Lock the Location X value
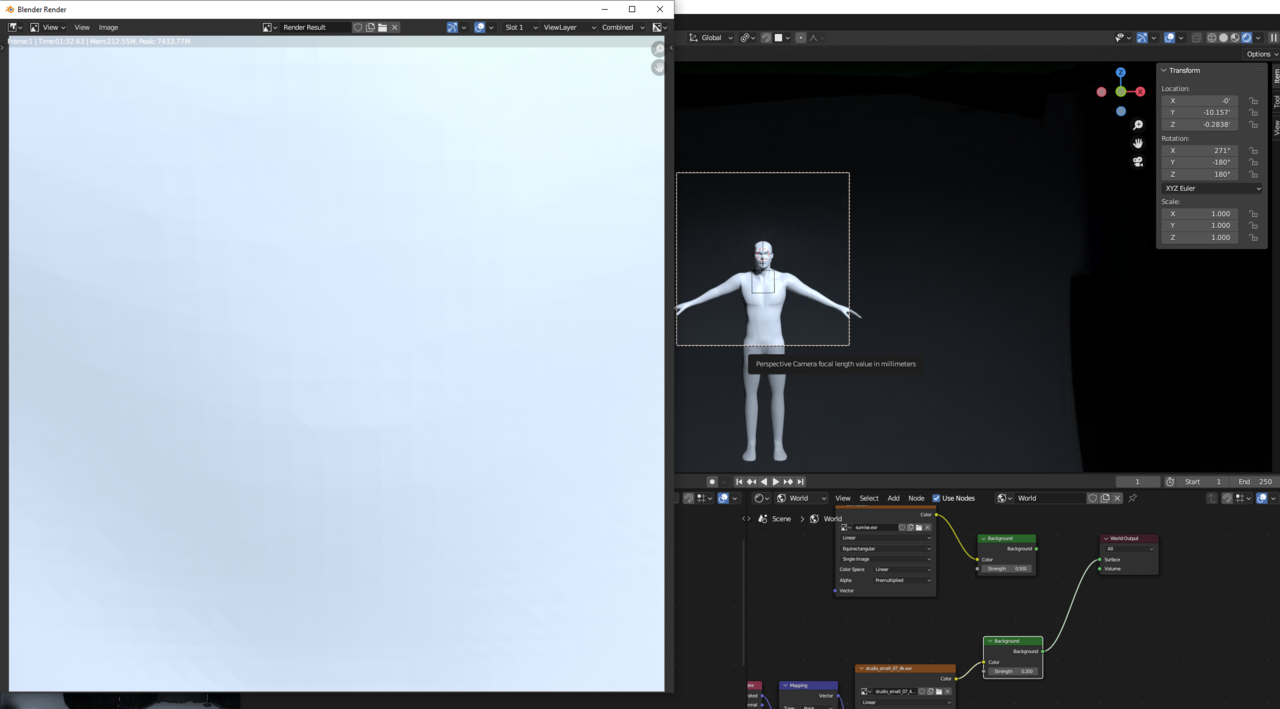1280x709 pixels. click(x=1253, y=101)
